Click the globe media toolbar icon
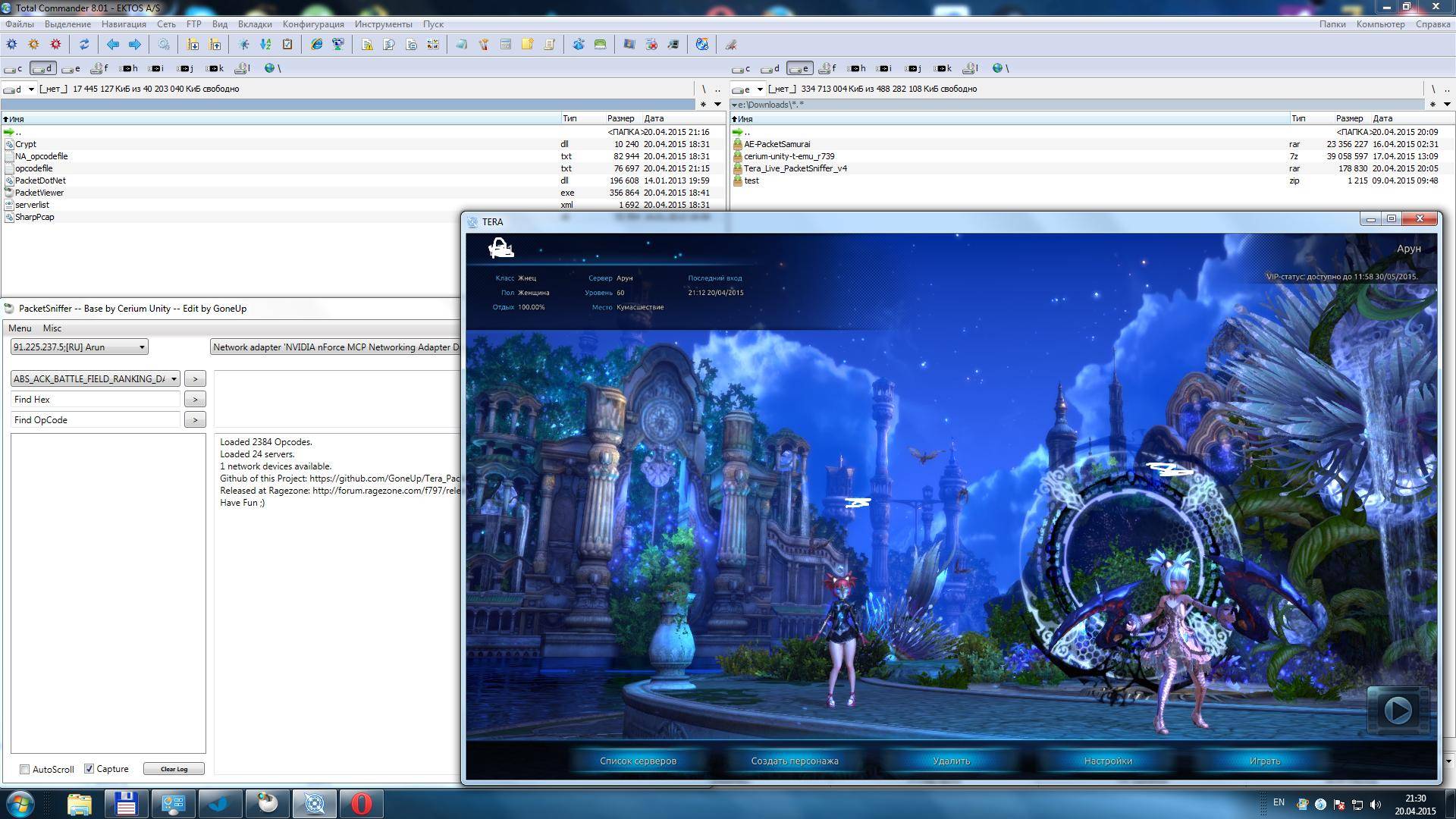Viewport: 1456px width, 819px height. click(x=702, y=45)
